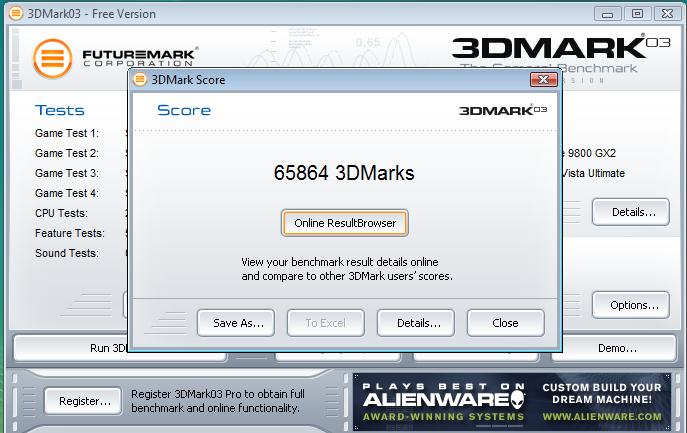Close 3DMark Score dialog with red X
This screenshot has height=433, width=687.
[543, 79]
